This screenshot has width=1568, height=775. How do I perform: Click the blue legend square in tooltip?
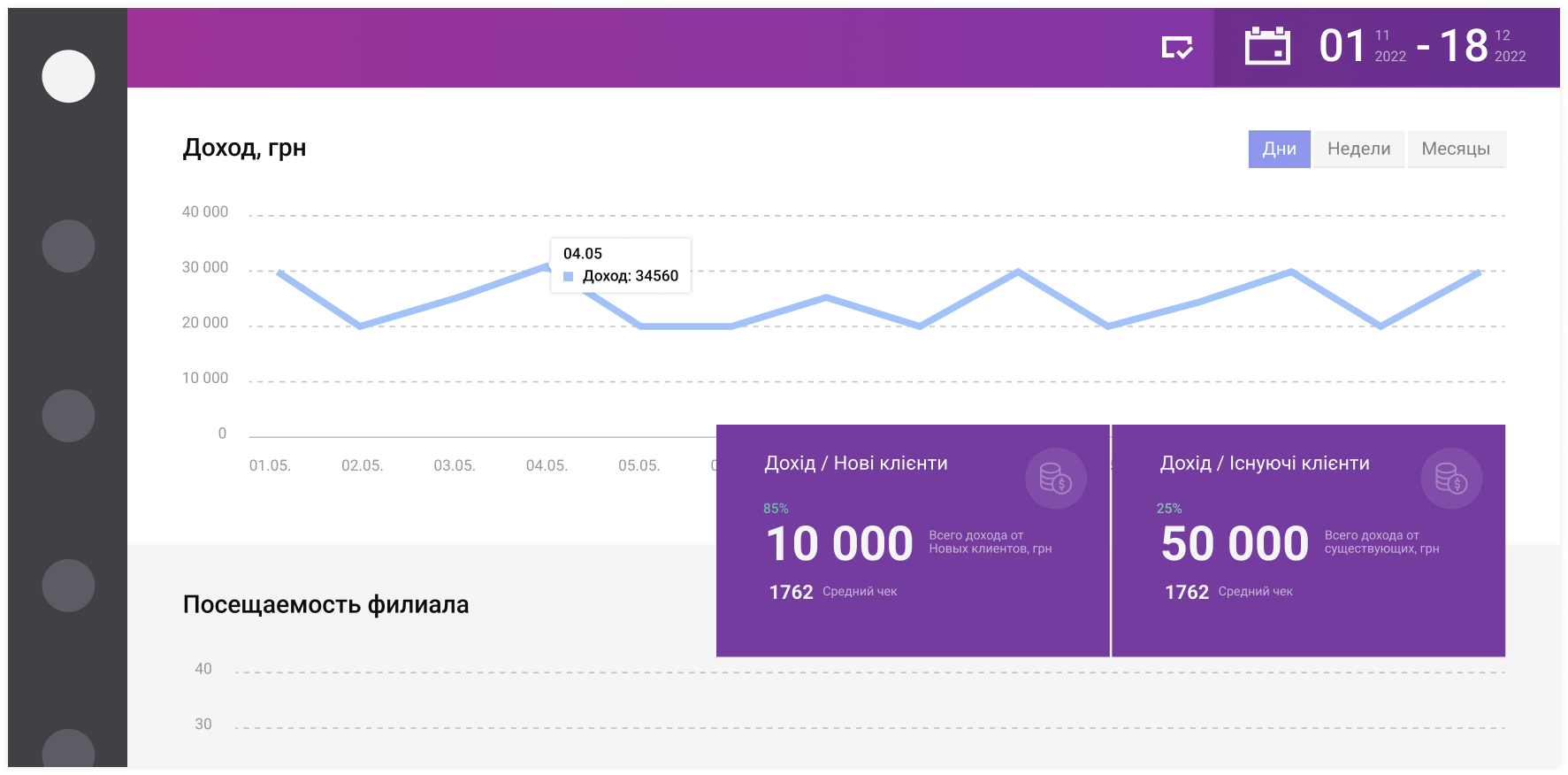click(569, 277)
